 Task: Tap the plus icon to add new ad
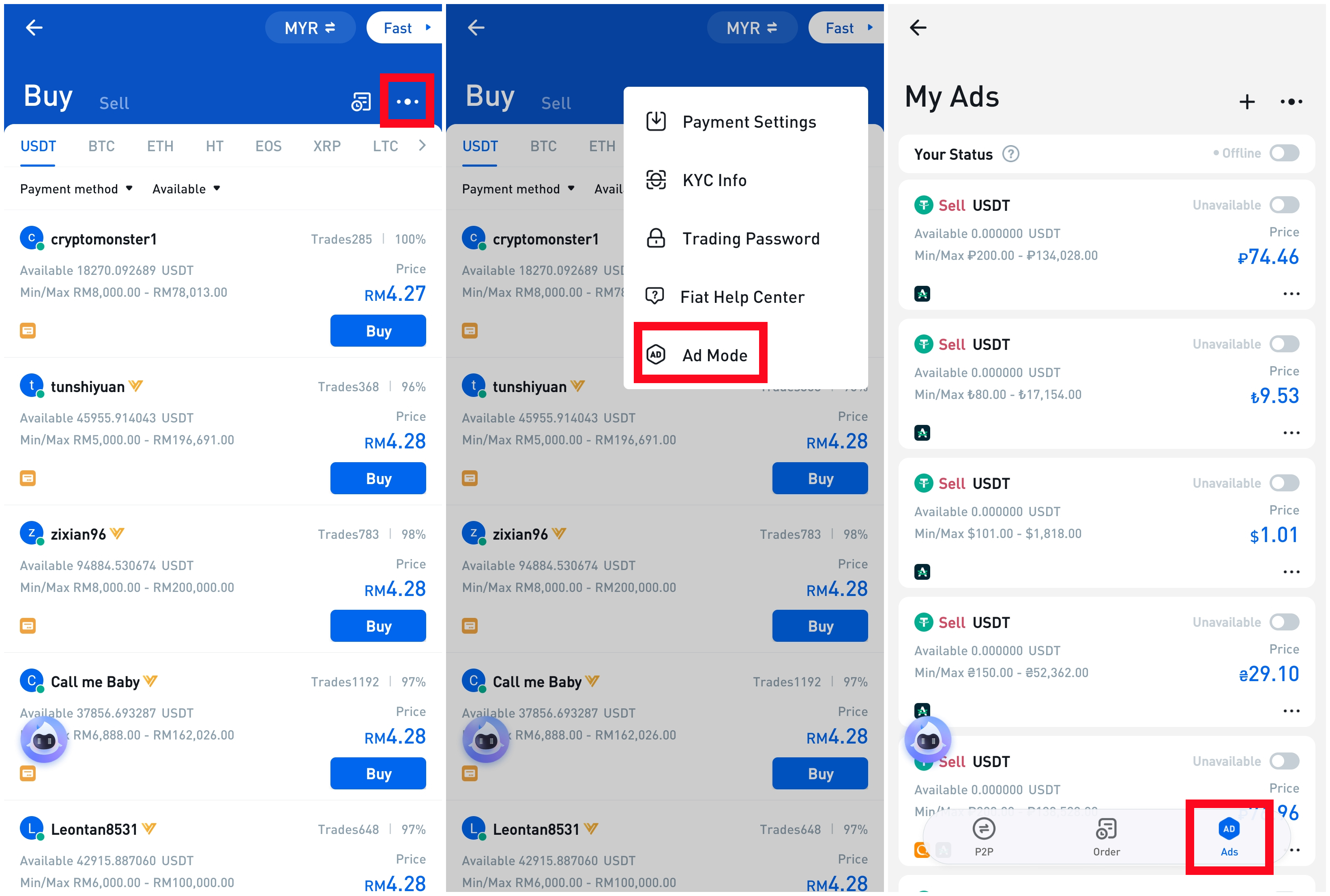click(1246, 102)
